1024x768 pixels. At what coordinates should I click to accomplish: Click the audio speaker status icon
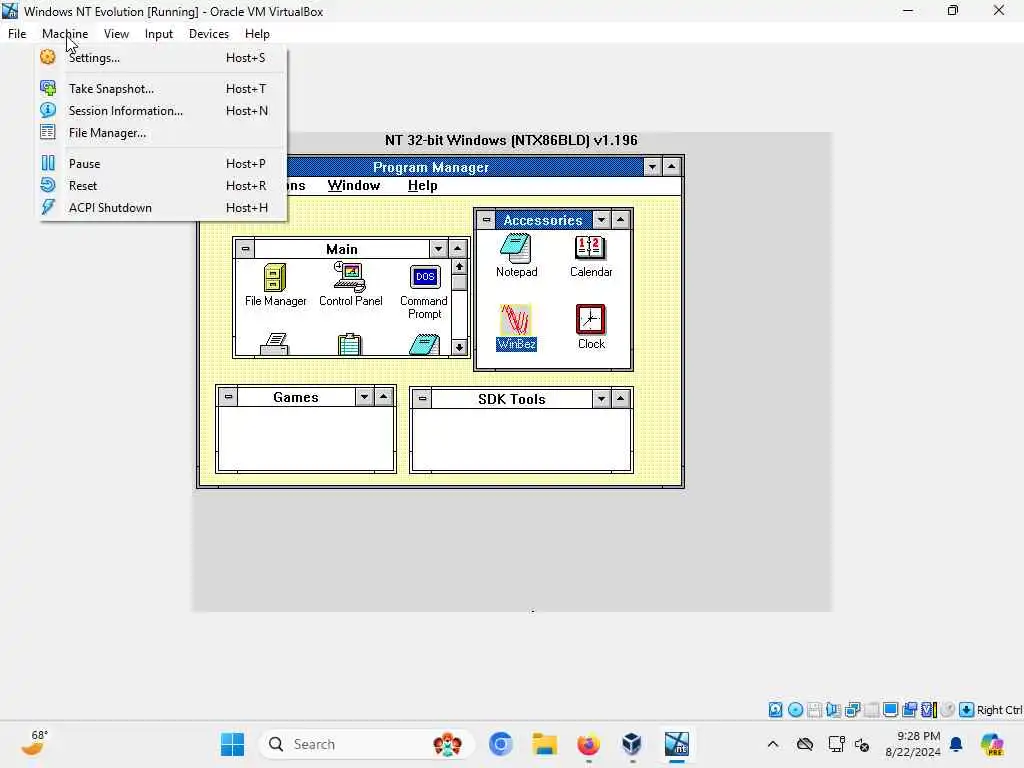pyautogui.click(x=833, y=710)
